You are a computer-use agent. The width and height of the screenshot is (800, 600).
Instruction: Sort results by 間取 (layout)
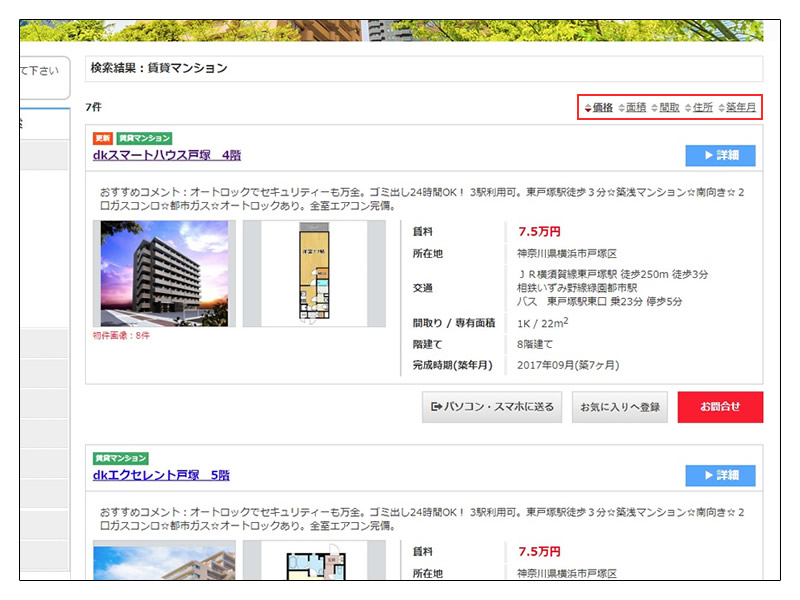tap(669, 108)
